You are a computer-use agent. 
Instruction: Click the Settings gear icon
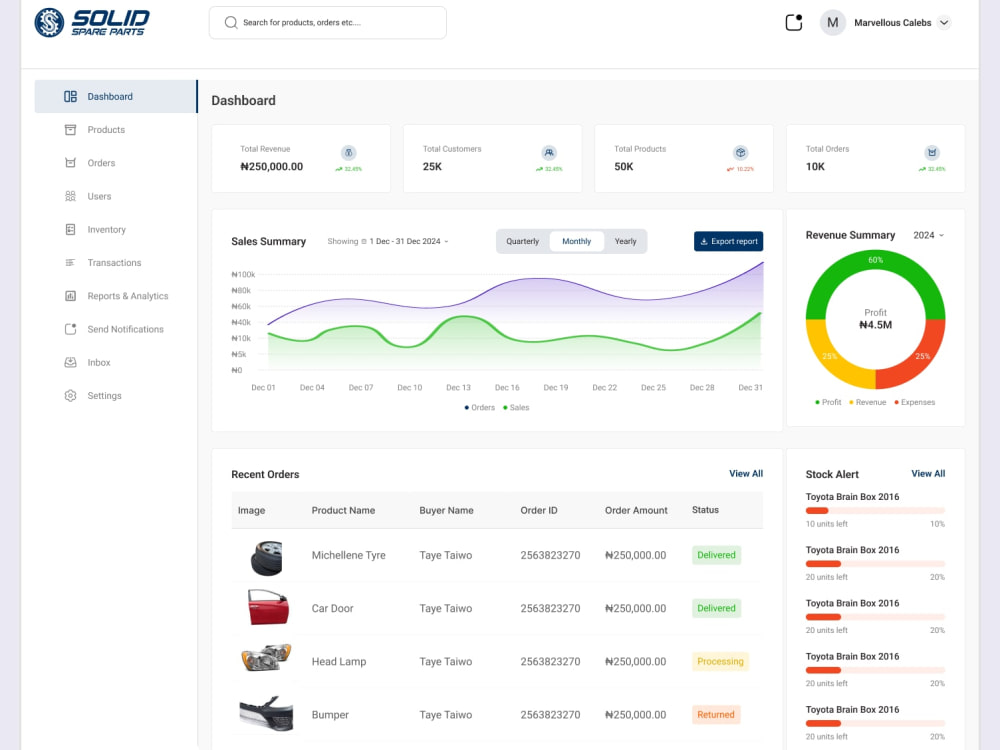70,395
